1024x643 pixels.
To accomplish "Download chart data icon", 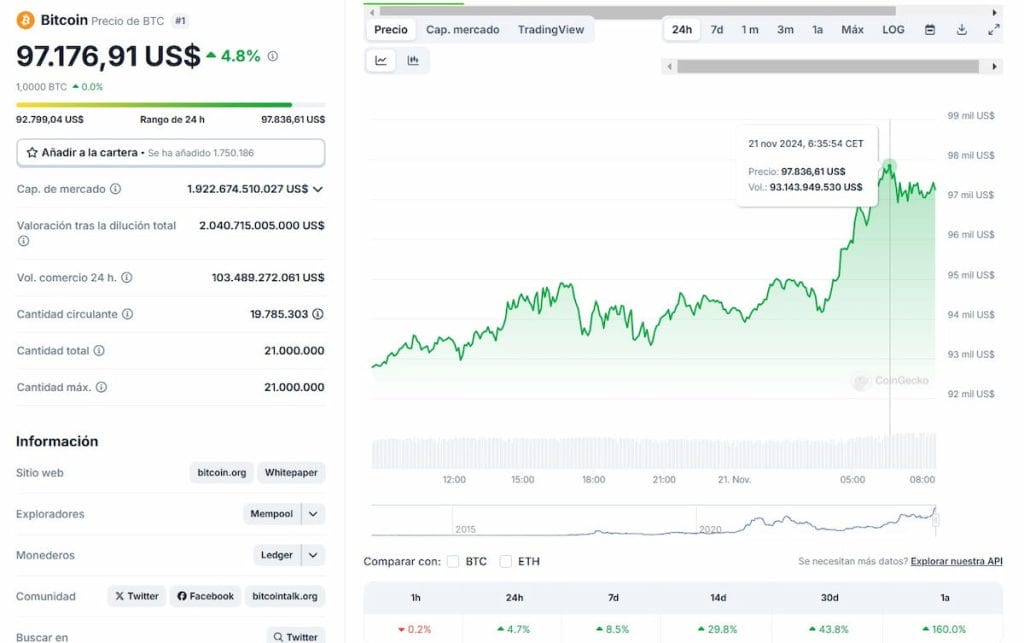I will pos(961,29).
